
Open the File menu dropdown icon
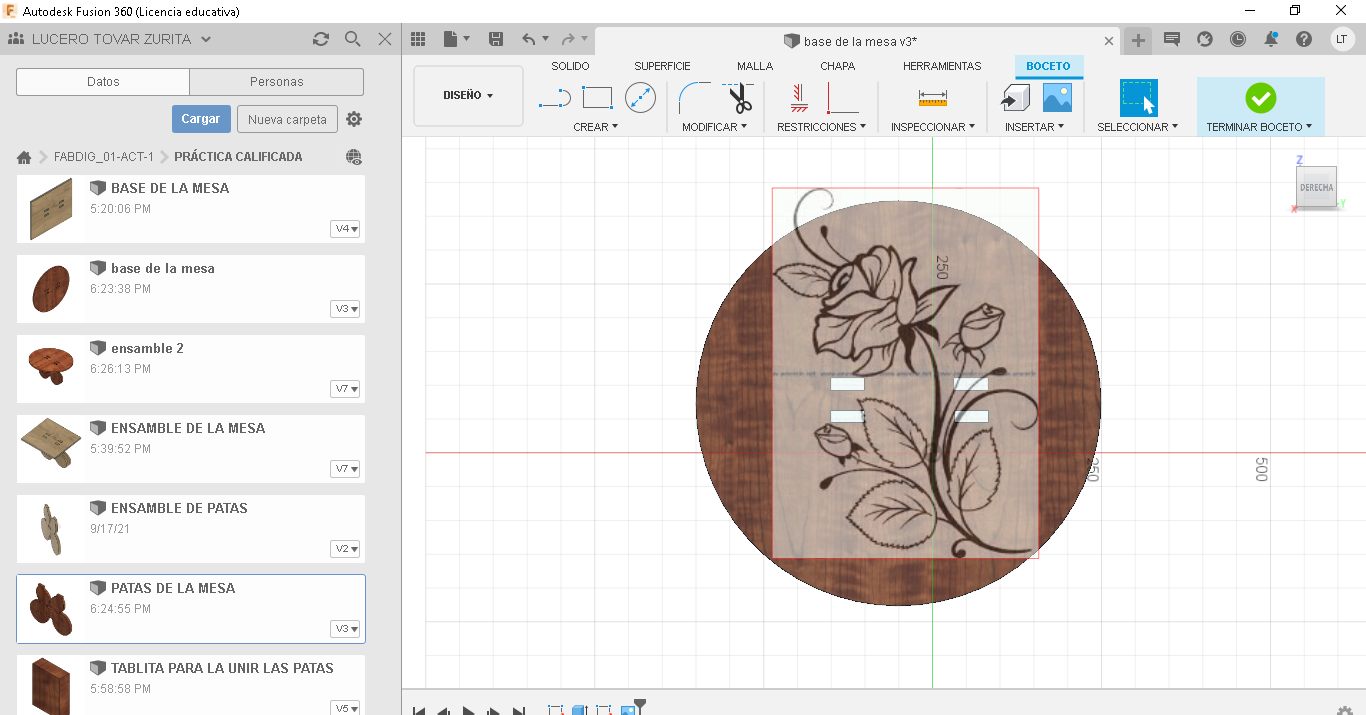(456, 39)
